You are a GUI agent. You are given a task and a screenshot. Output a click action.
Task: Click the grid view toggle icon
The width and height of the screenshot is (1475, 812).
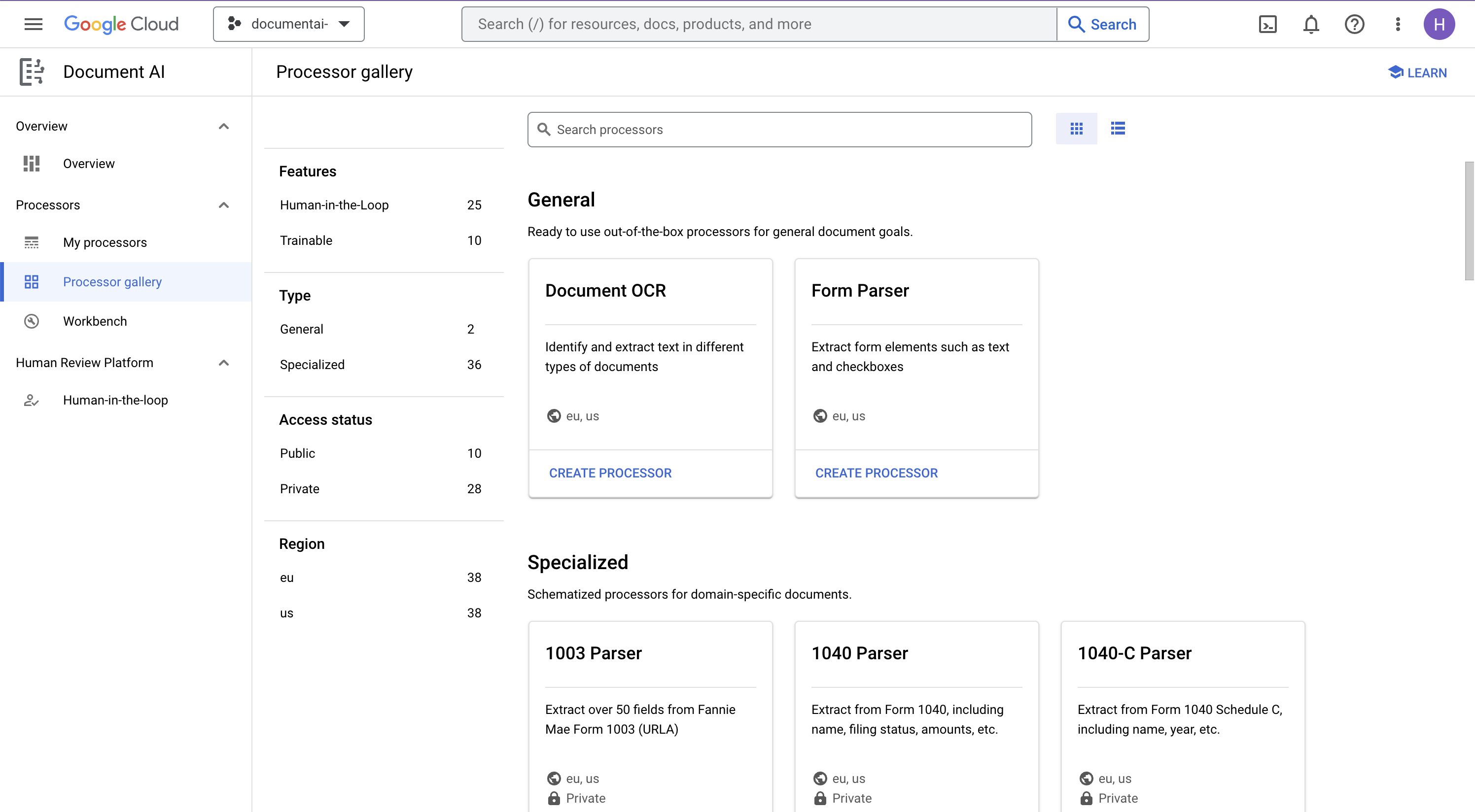(x=1077, y=128)
